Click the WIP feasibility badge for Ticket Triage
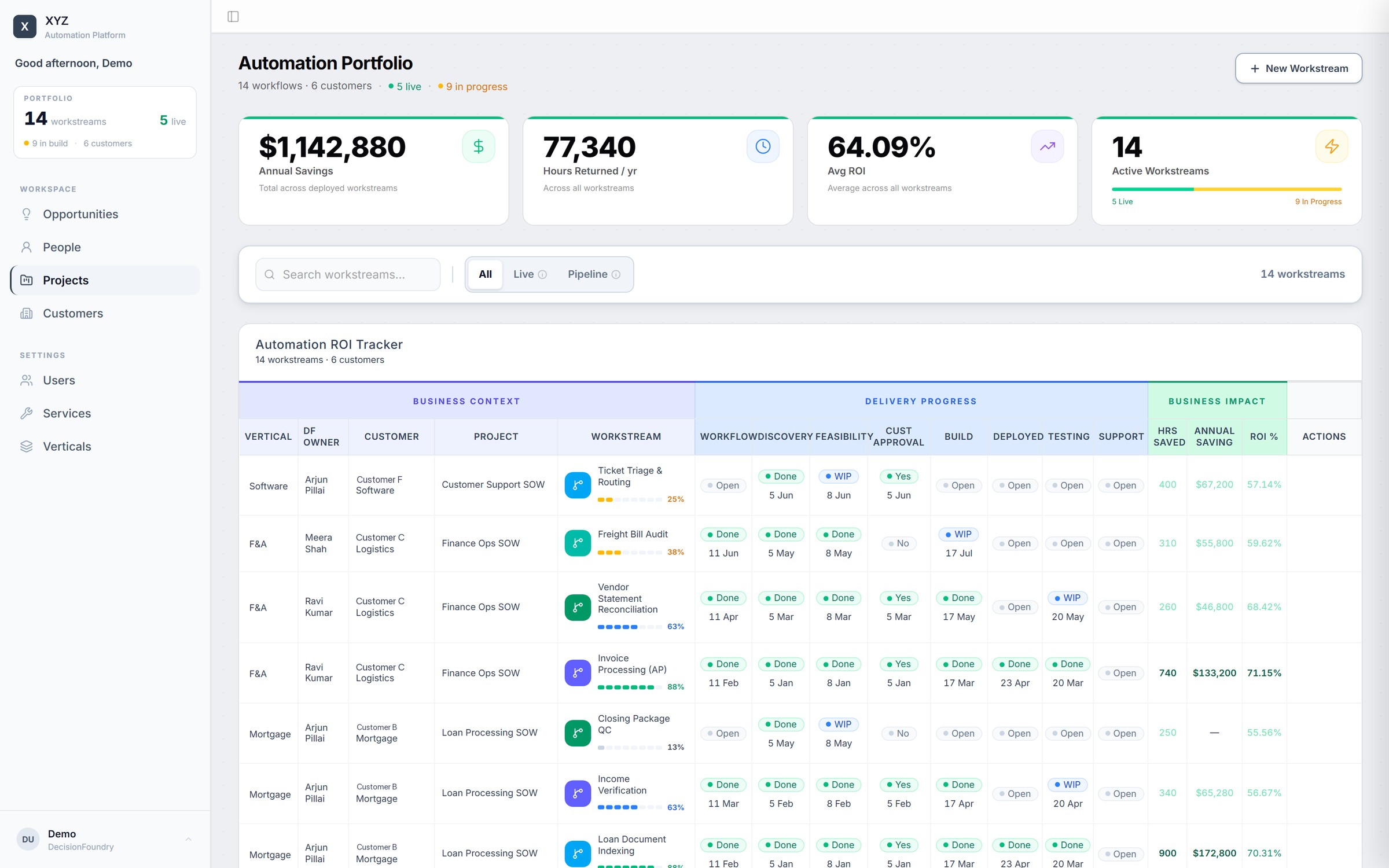1389x868 pixels. (x=839, y=476)
